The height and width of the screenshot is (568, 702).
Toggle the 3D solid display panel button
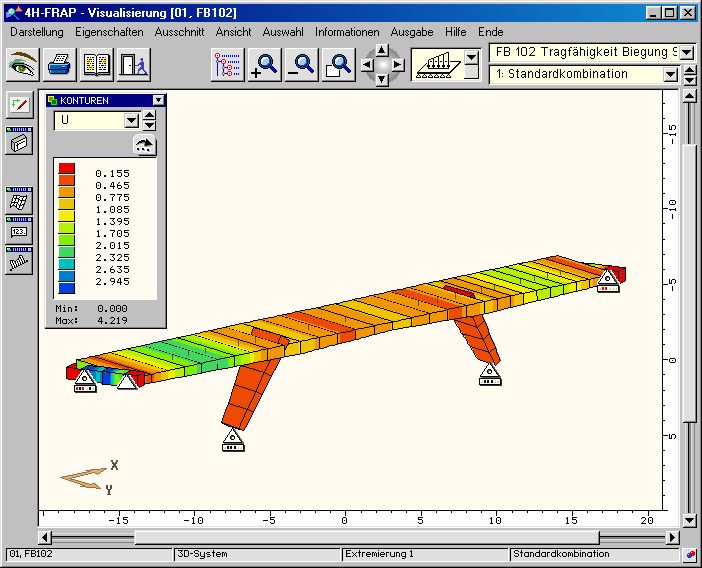[19, 142]
